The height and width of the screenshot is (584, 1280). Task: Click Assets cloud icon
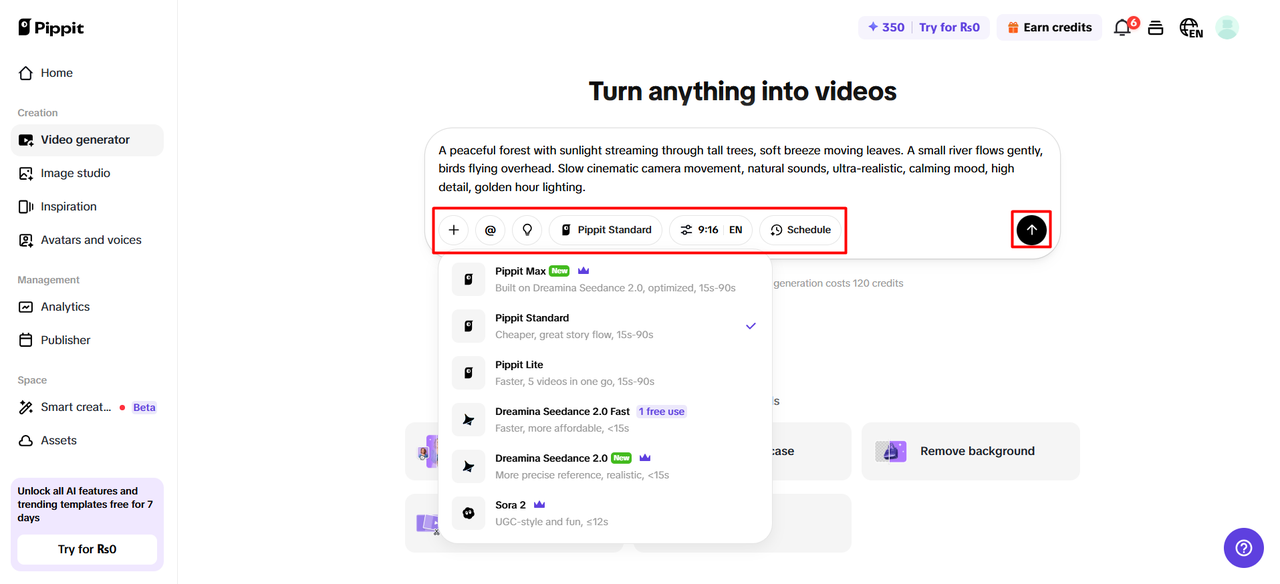26,440
